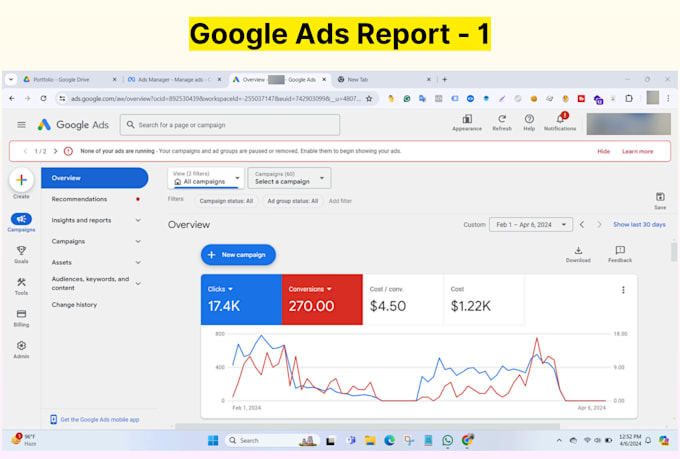680x459 pixels.
Task: Expand Insights and reports section
Action: (x=138, y=220)
